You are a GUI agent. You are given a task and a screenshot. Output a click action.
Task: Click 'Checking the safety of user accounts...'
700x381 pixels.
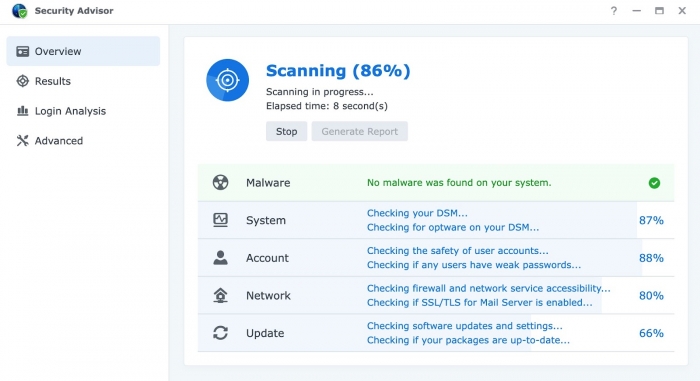[x=458, y=251]
